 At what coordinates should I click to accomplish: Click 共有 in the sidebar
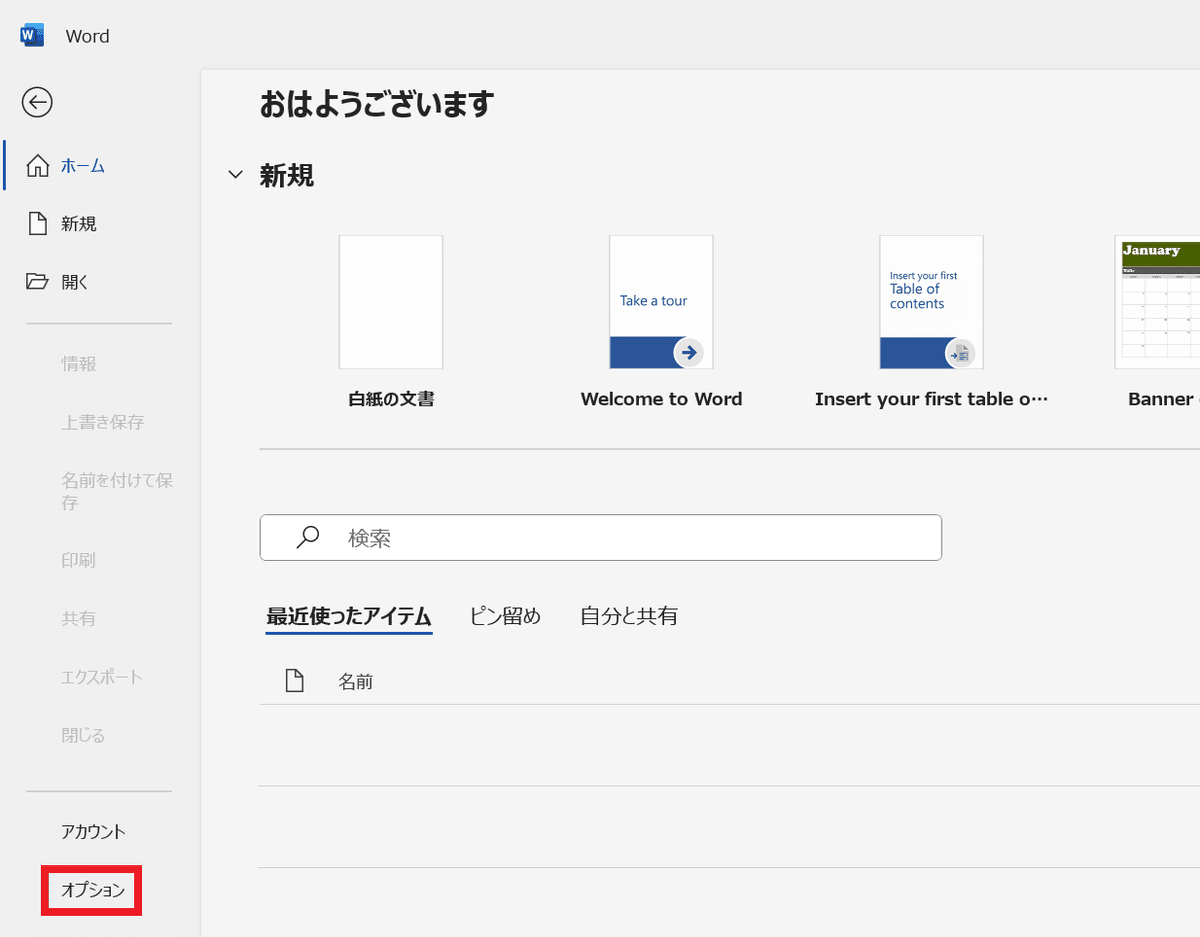(79, 619)
